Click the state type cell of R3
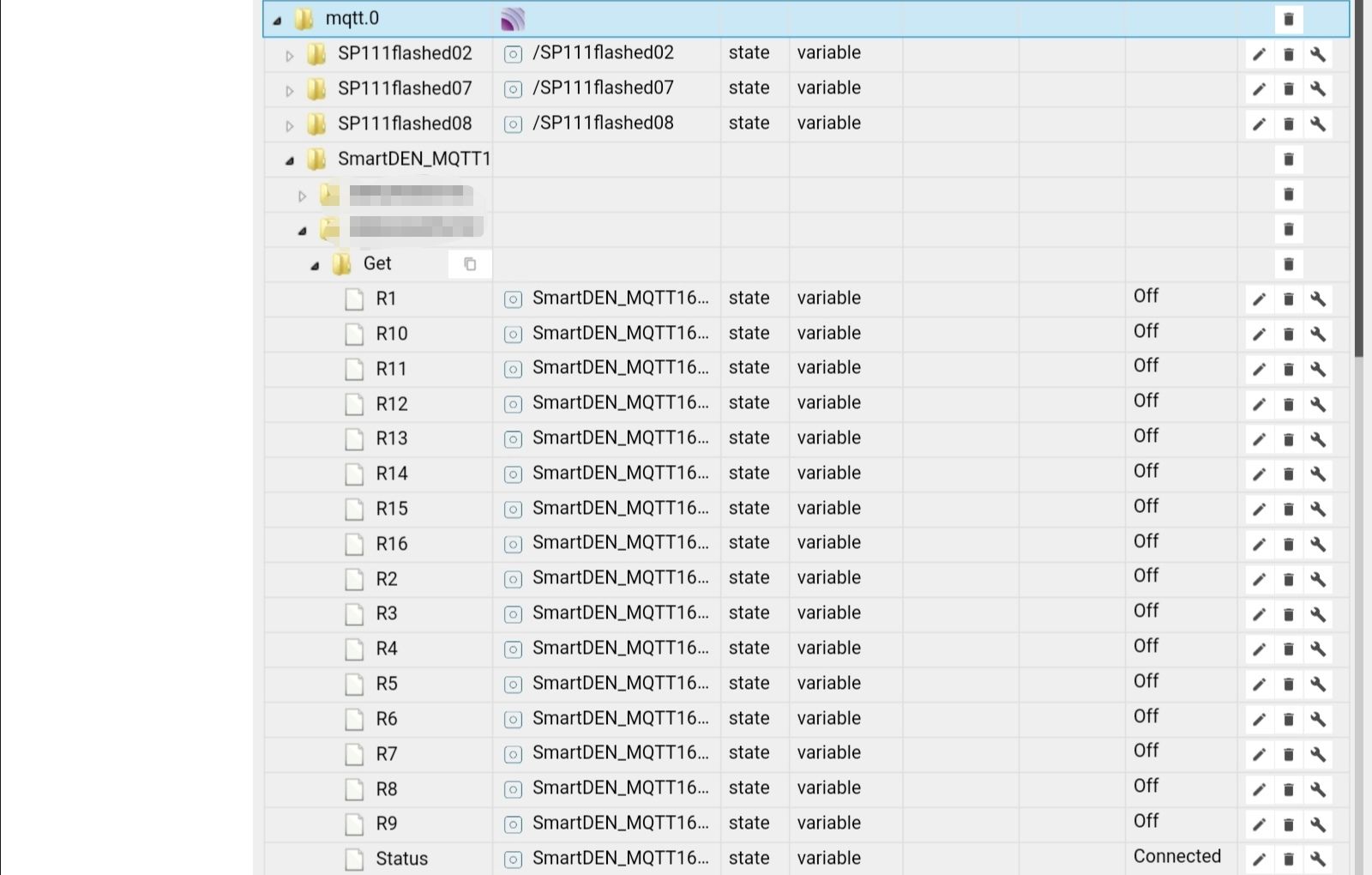 [x=749, y=612]
